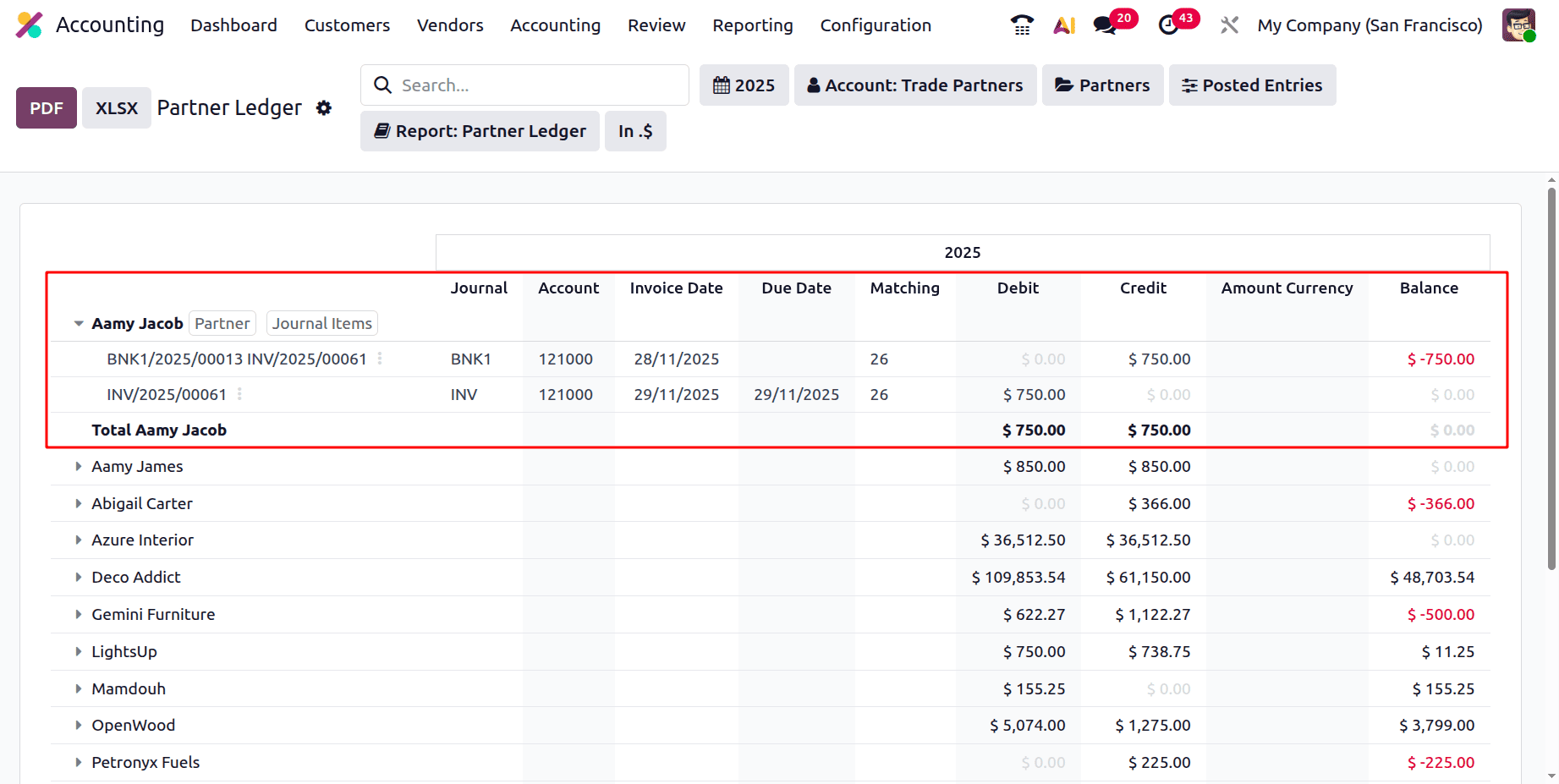This screenshot has width=1559, height=784.
Task: Open line BNK1/2025/00013 INV/2025/00061
Action: coord(237,359)
